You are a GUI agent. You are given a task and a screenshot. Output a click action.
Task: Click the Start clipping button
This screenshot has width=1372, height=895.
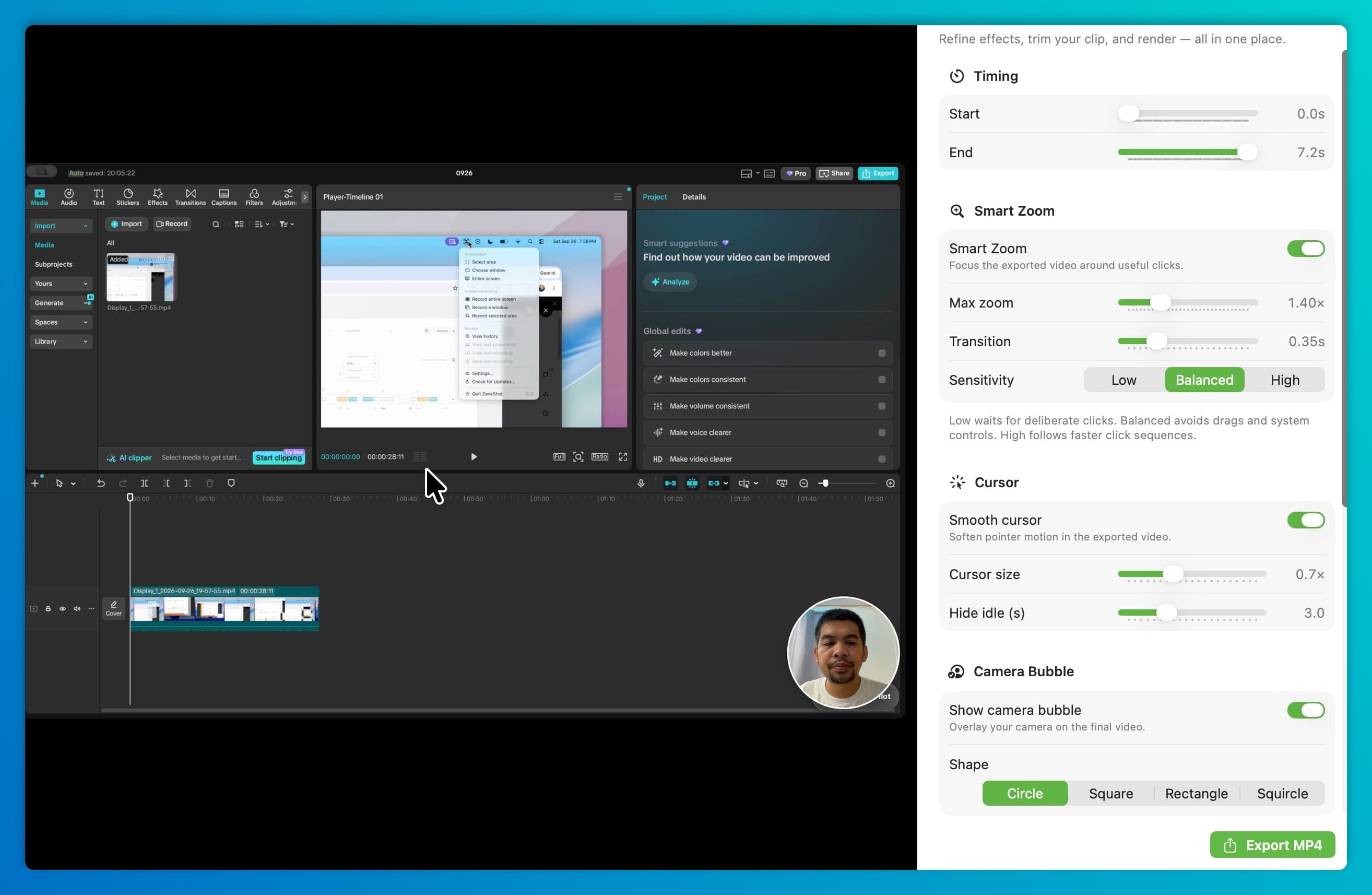[278, 457]
